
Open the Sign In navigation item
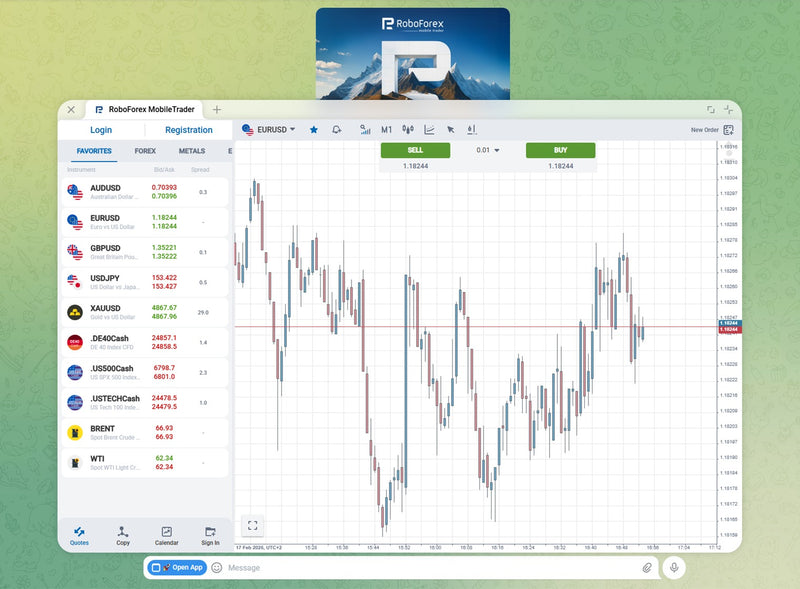(x=210, y=536)
